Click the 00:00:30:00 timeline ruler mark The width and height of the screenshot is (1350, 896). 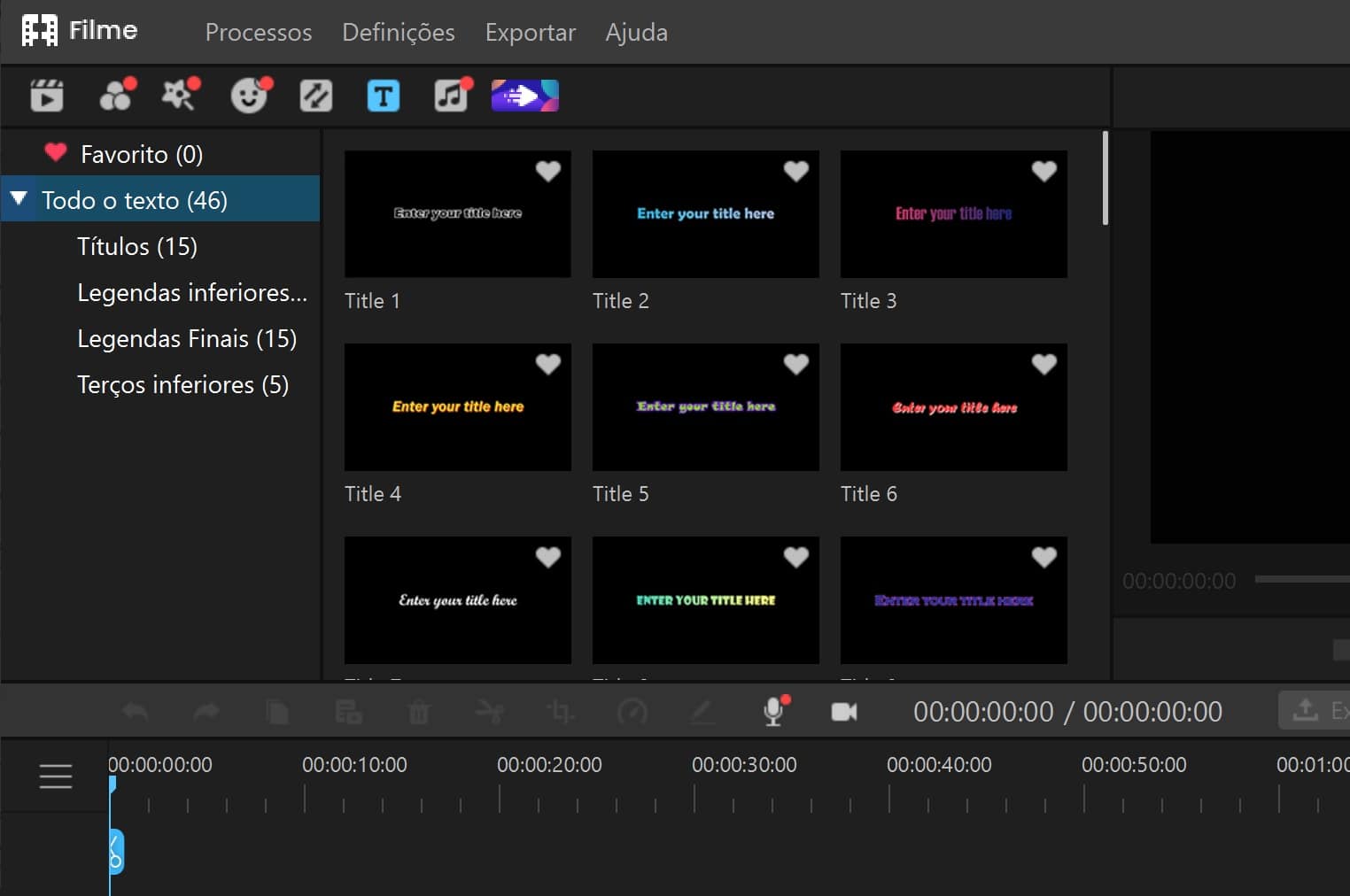point(744,764)
